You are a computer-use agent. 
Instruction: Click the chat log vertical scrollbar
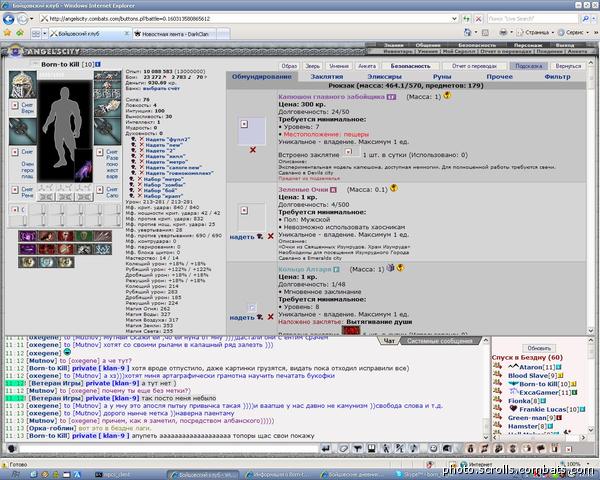(486, 389)
